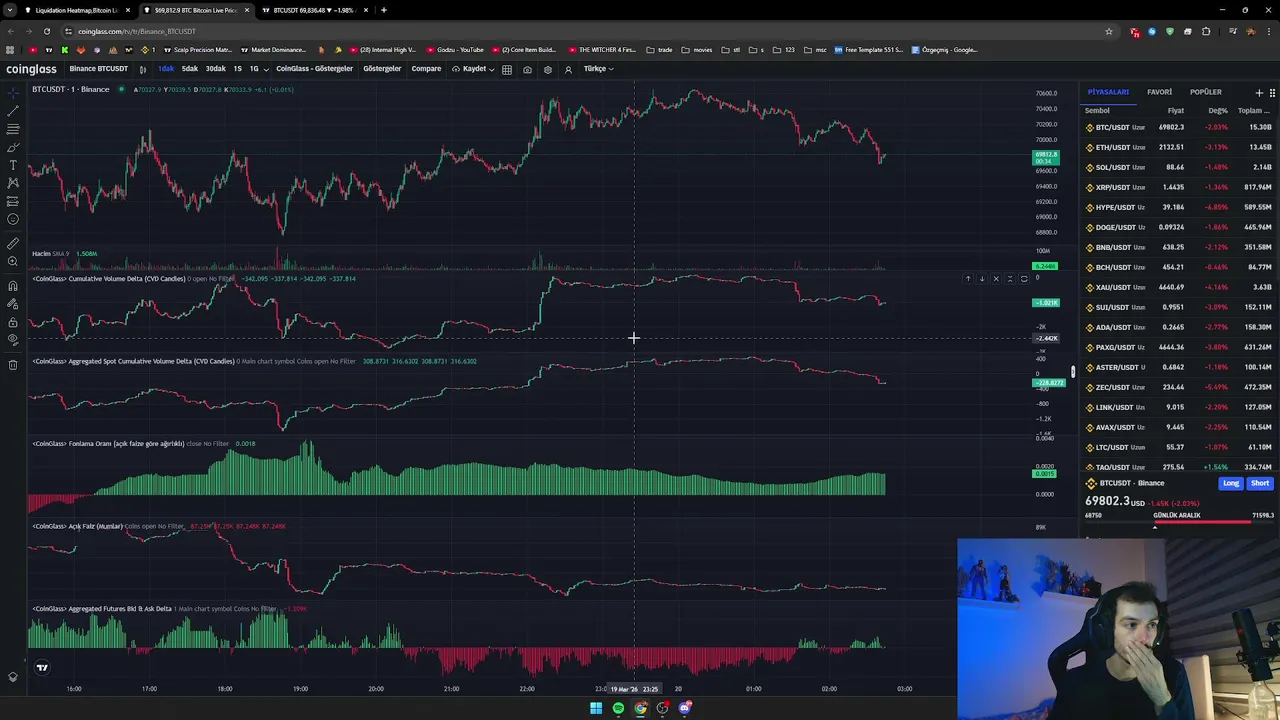
Task: Select the trend line drawing tool
Action: (x=13, y=111)
